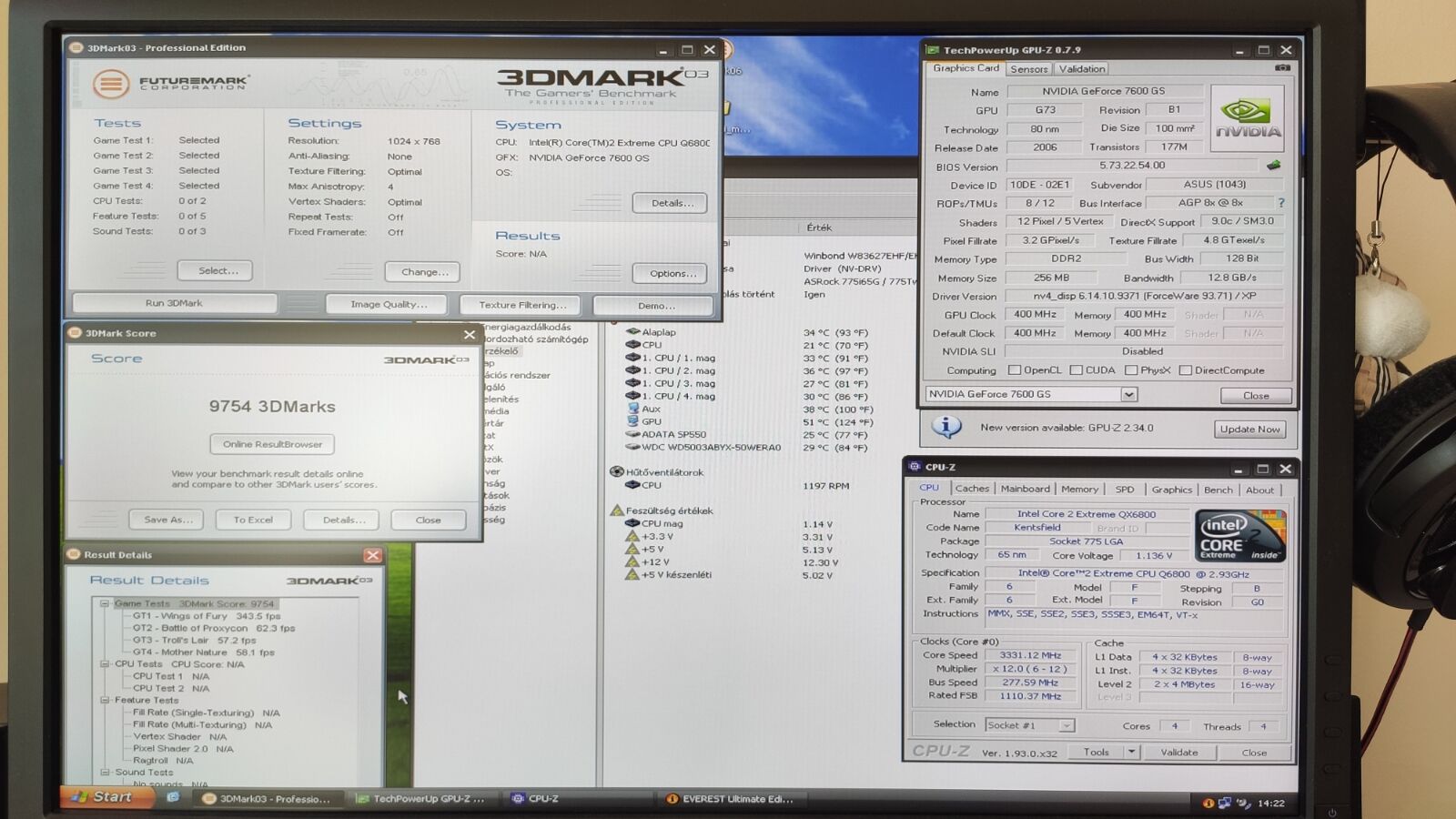Open the Socket #1 selection dropdown in CPU-Z
The image size is (1456, 819).
(1067, 725)
